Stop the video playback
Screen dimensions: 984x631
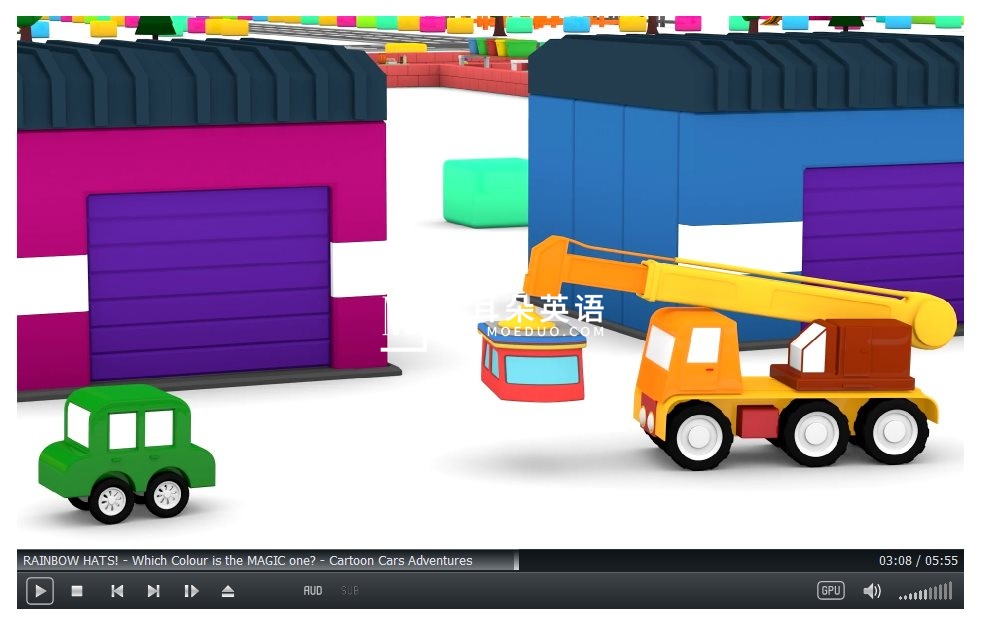click(x=77, y=591)
